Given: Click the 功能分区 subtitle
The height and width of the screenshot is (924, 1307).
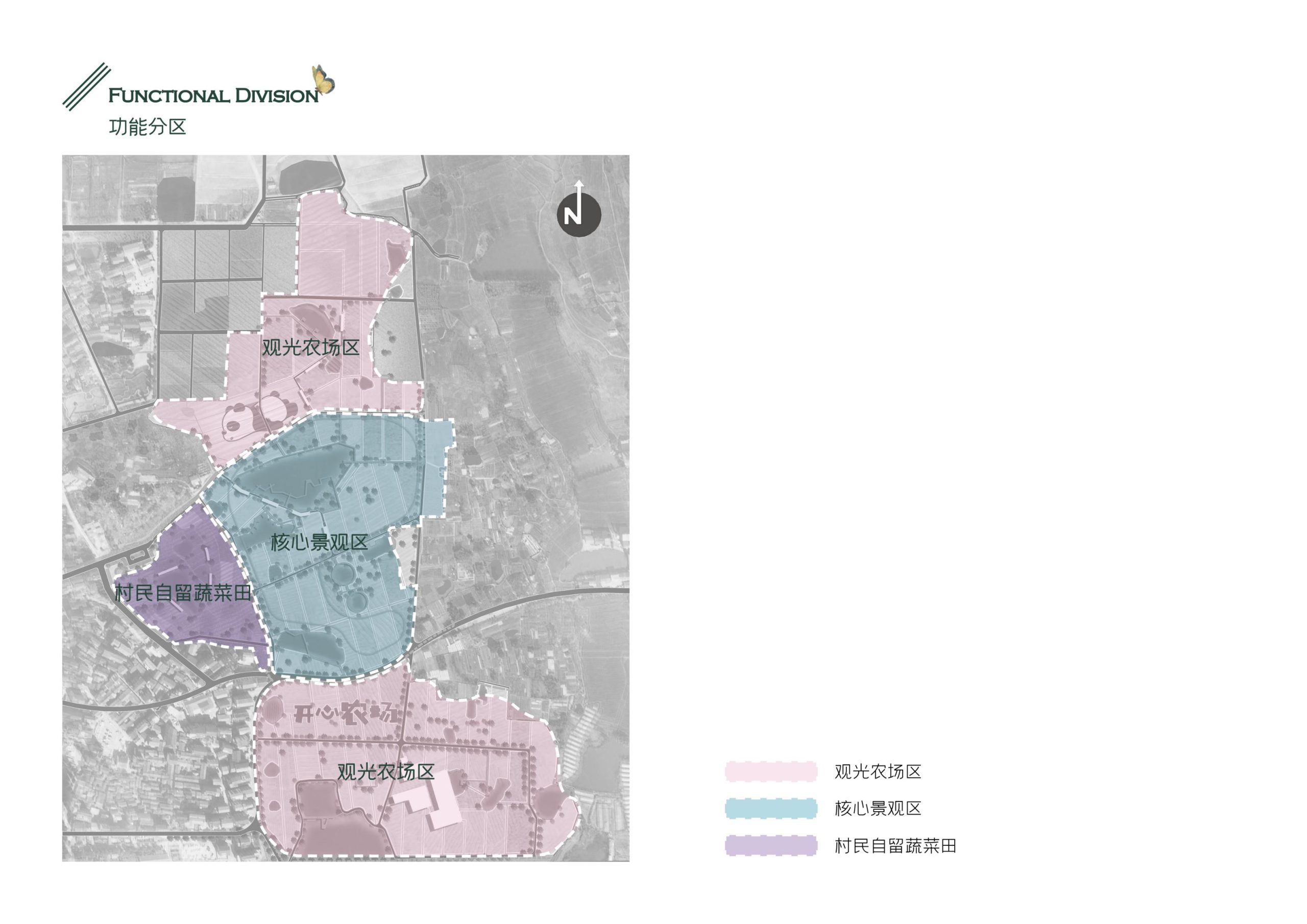Looking at the screenshot, I should coord(148,127).
